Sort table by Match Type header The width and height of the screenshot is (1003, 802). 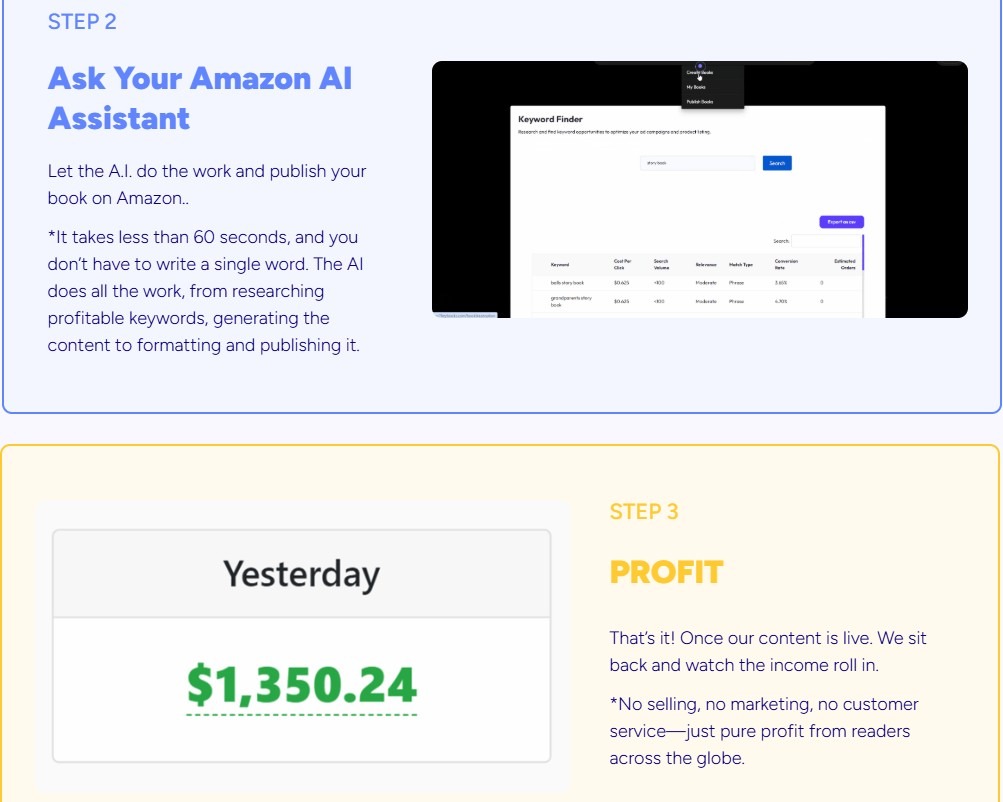pyautogui.click(x=741, y=265)
